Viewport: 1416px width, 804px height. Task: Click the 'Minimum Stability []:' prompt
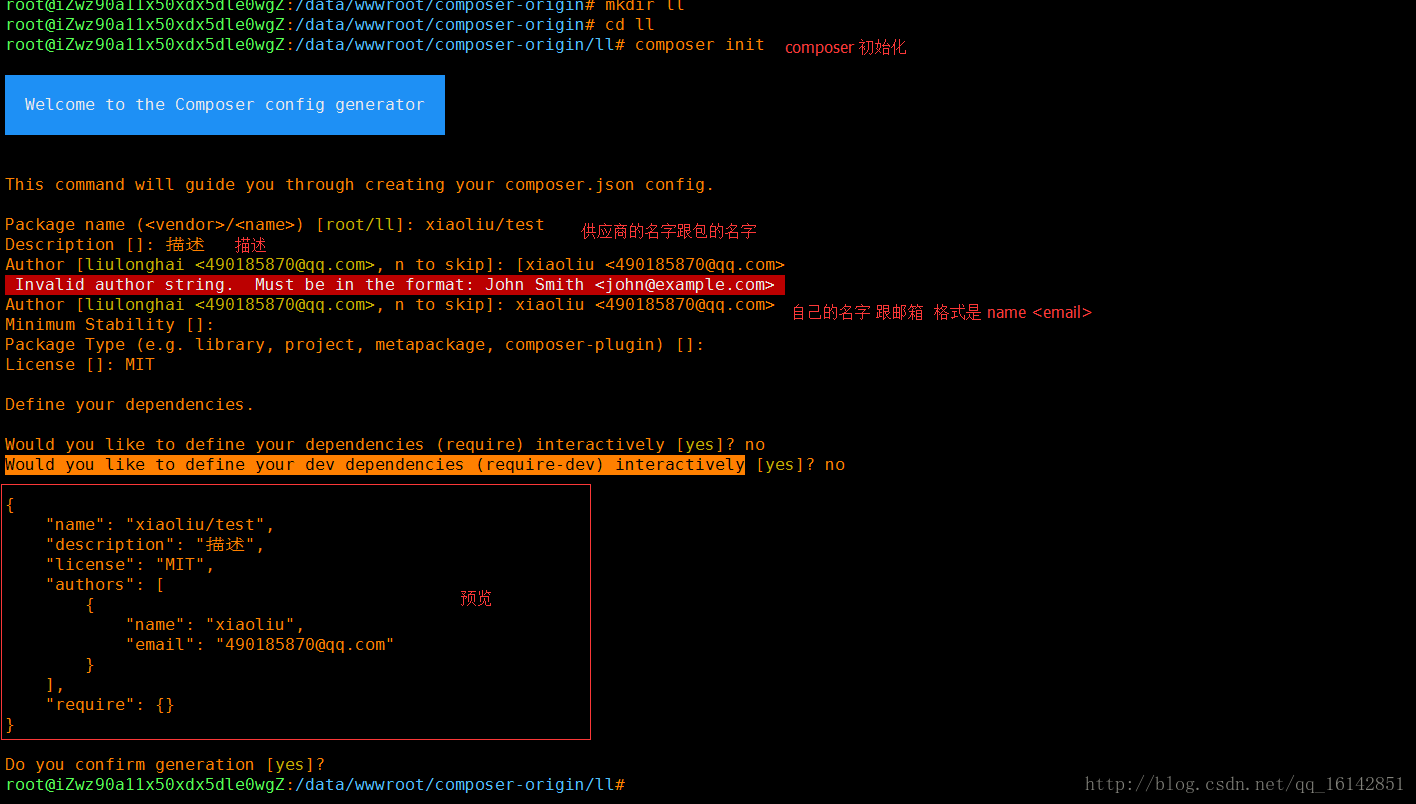point(110,325)
